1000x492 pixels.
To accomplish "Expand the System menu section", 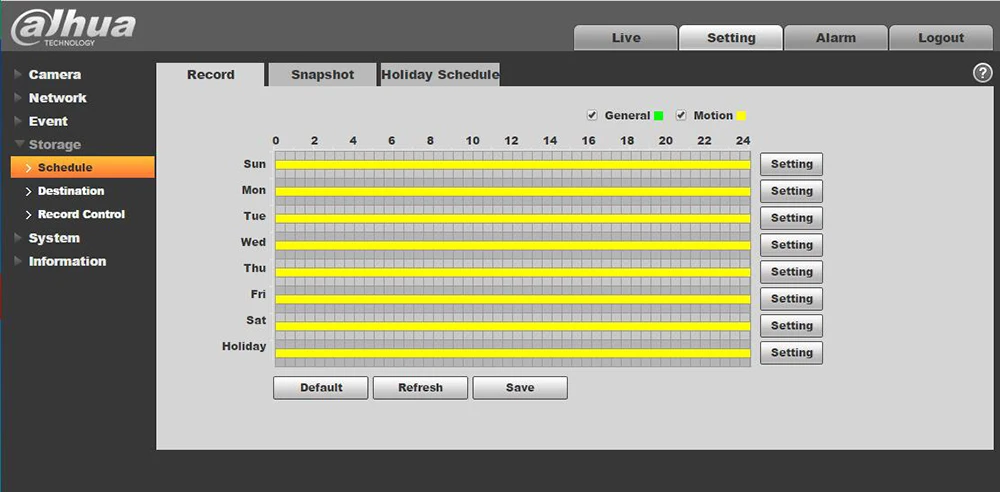I will click(54, 238).
